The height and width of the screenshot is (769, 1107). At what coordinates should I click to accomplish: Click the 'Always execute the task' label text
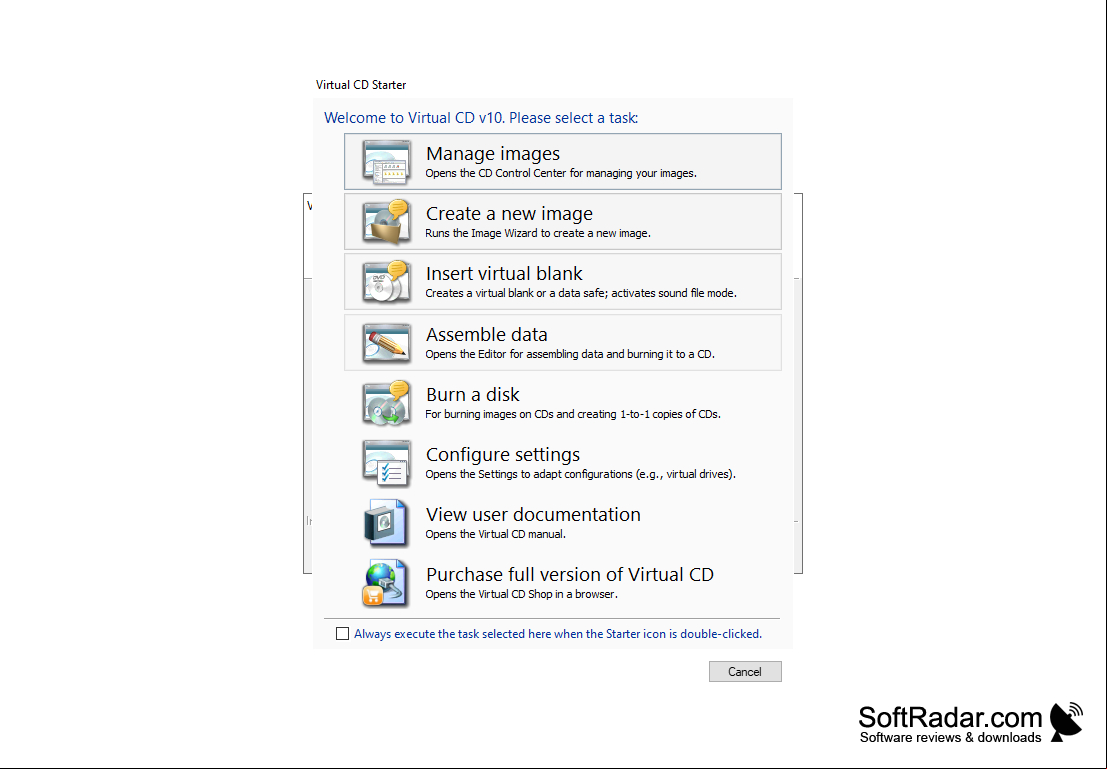click(x=558, y=633)
